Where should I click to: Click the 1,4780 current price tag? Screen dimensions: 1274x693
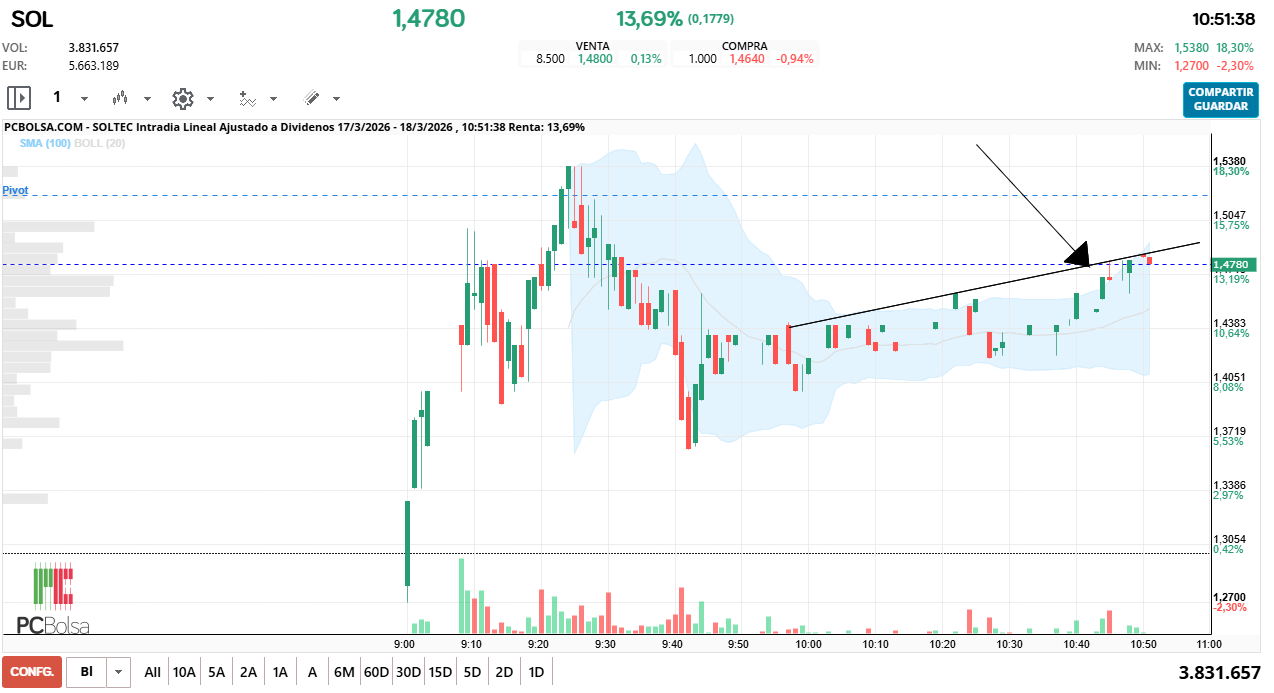point(1230,265)
